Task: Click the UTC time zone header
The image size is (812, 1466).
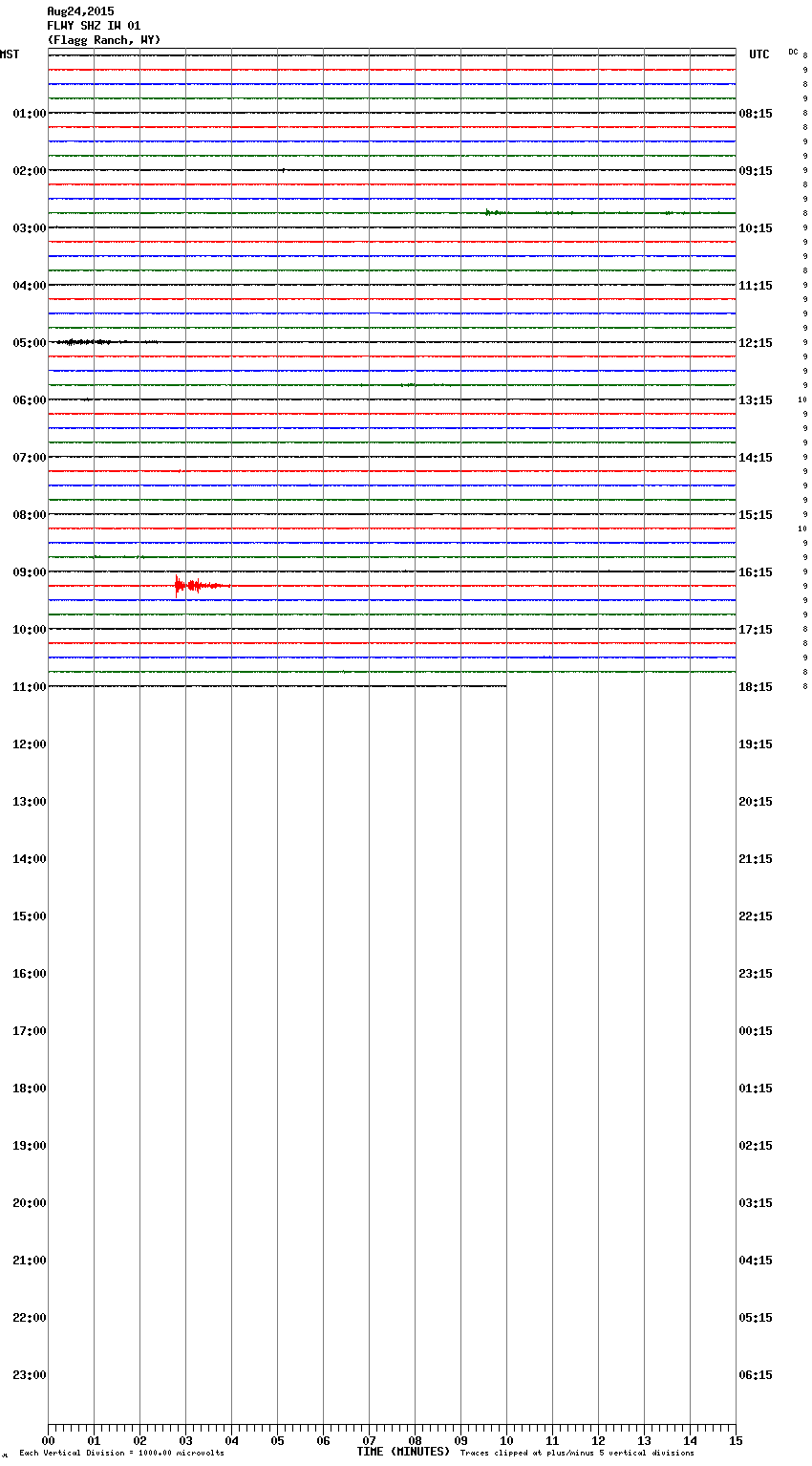Action: pyautogui.click(x=759, y=54)
